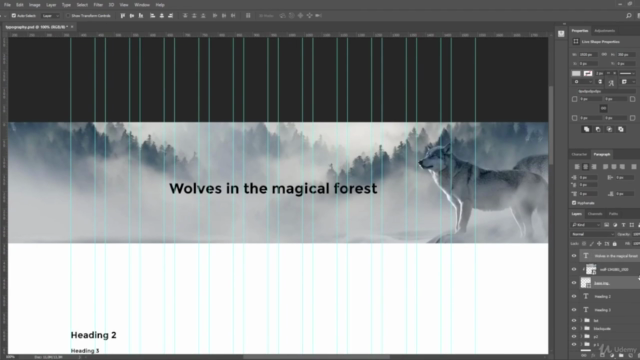Lock layer position icon

[599, 244]
